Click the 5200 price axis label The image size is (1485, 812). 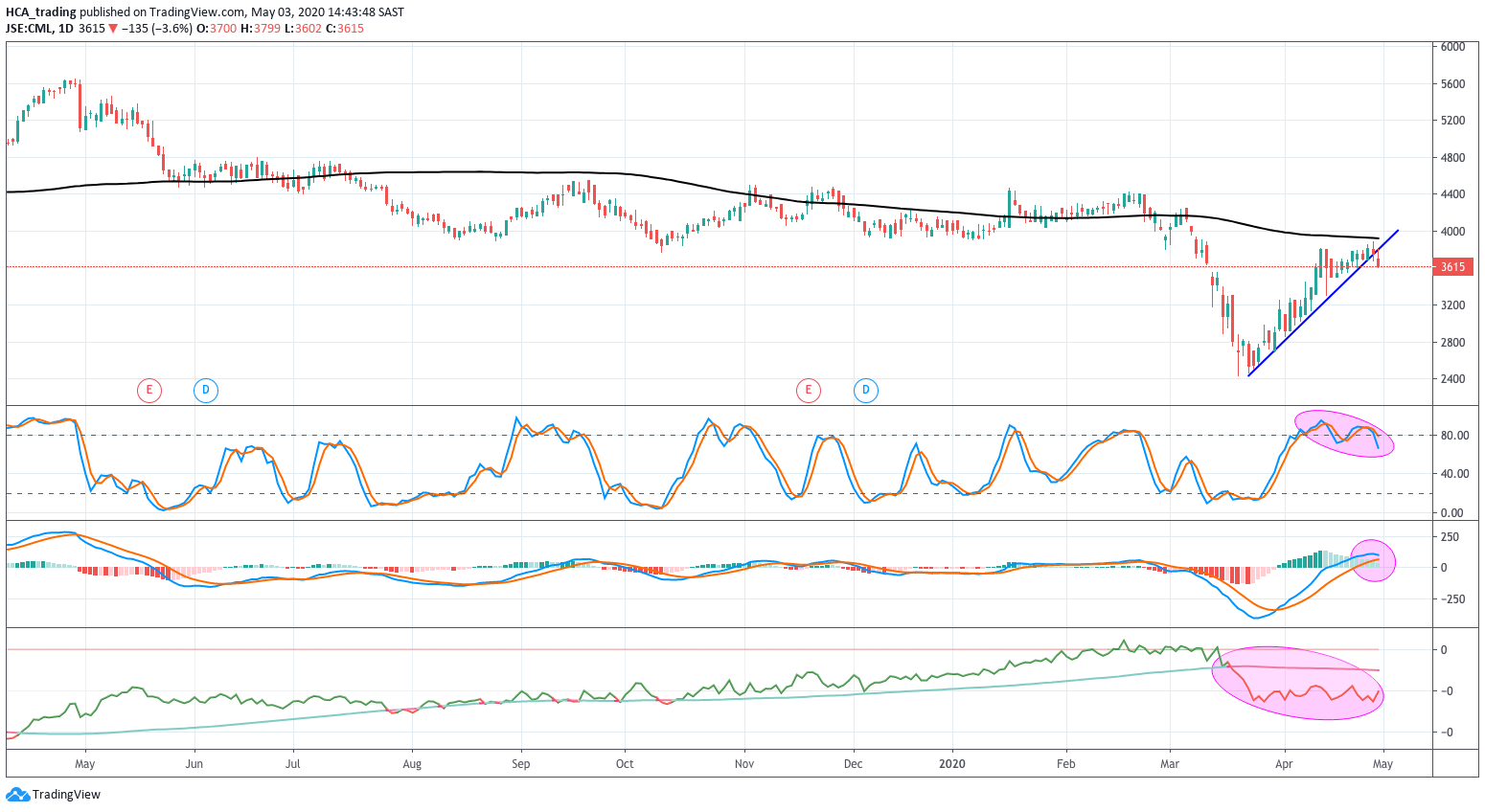1453,121
